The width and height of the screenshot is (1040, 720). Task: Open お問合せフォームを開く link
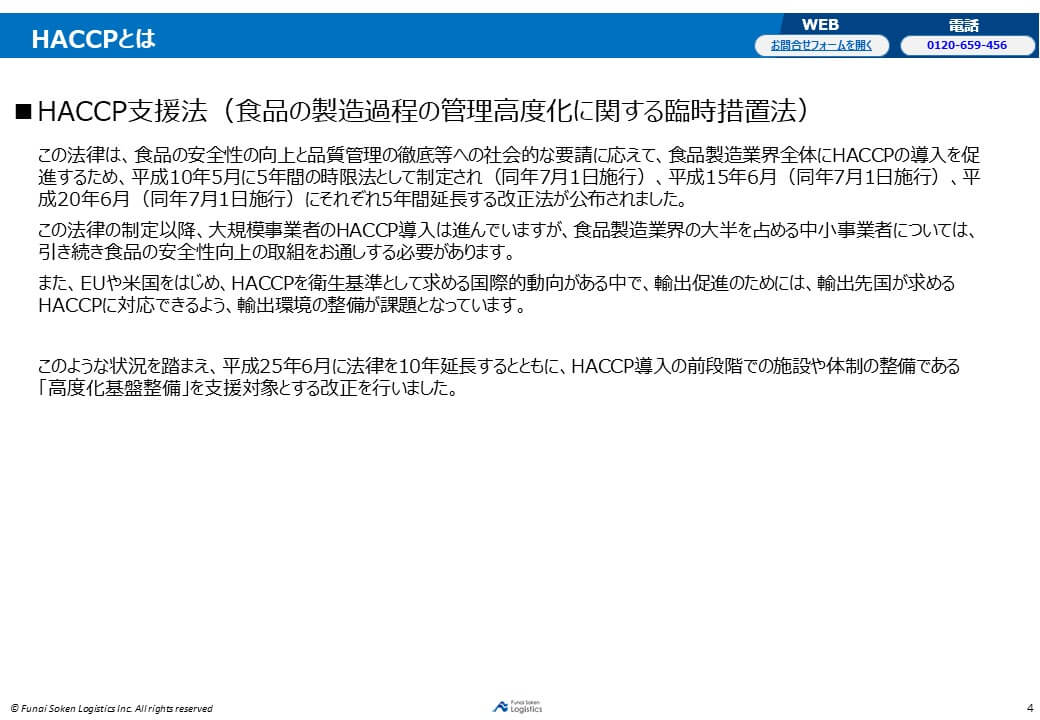823,44
